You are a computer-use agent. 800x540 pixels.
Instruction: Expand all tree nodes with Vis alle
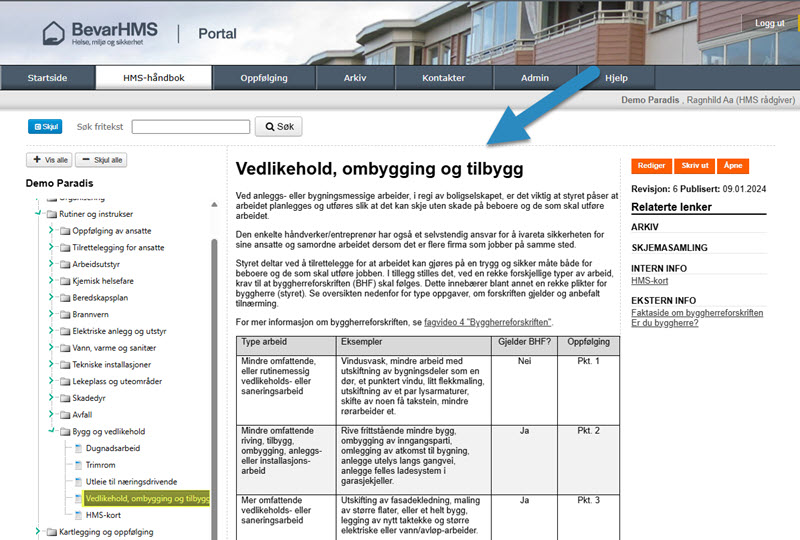pos(51,160)
